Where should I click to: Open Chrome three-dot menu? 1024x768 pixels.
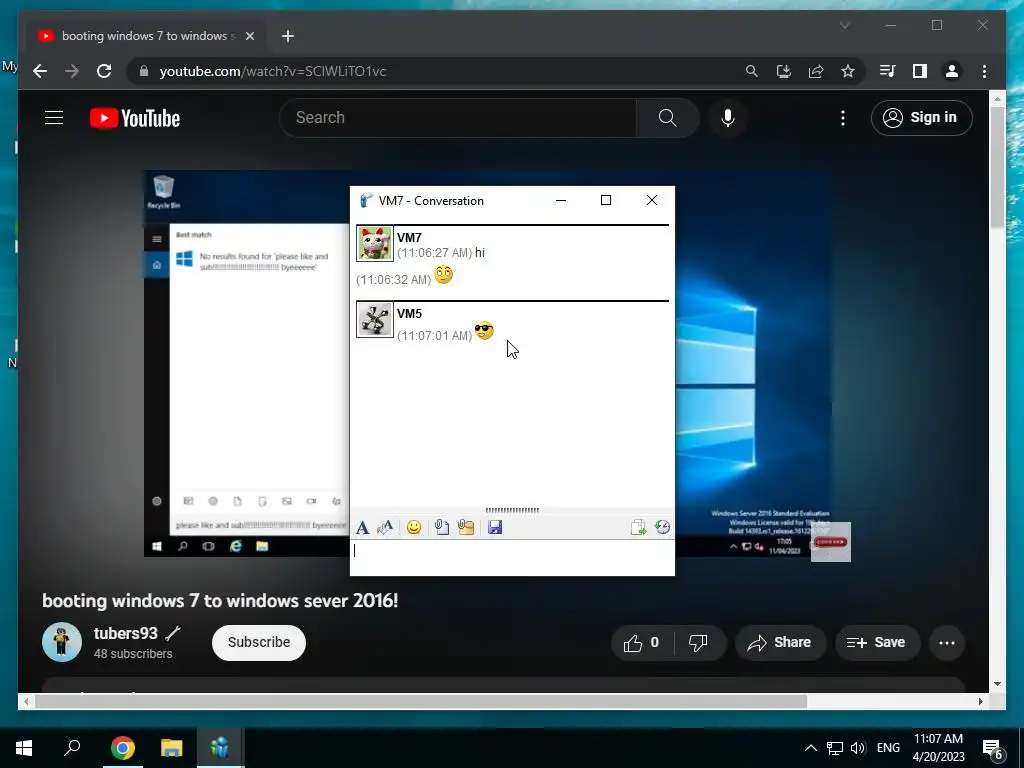tap(984, 71)
